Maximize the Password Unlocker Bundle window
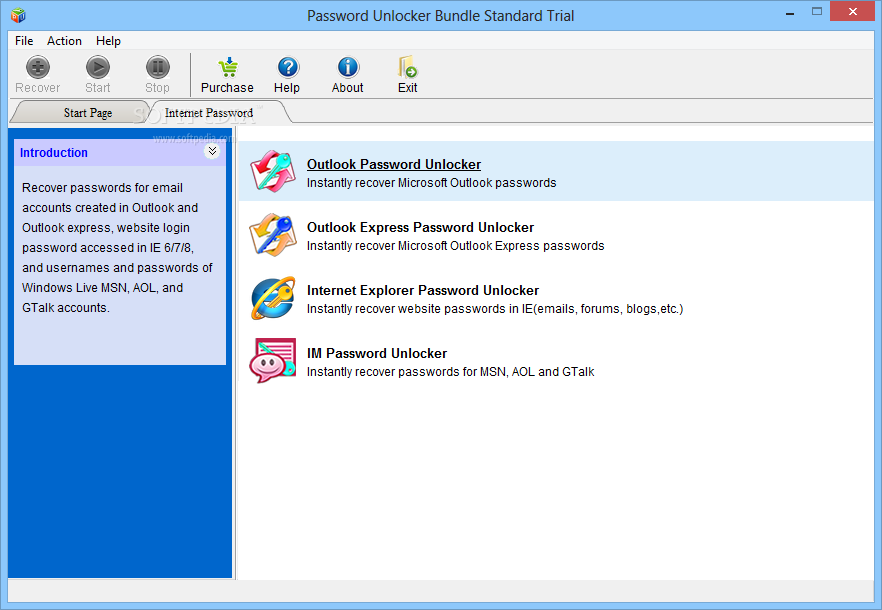Image resolution: width=882 pixels, height=610 pixels. (817, 12)
